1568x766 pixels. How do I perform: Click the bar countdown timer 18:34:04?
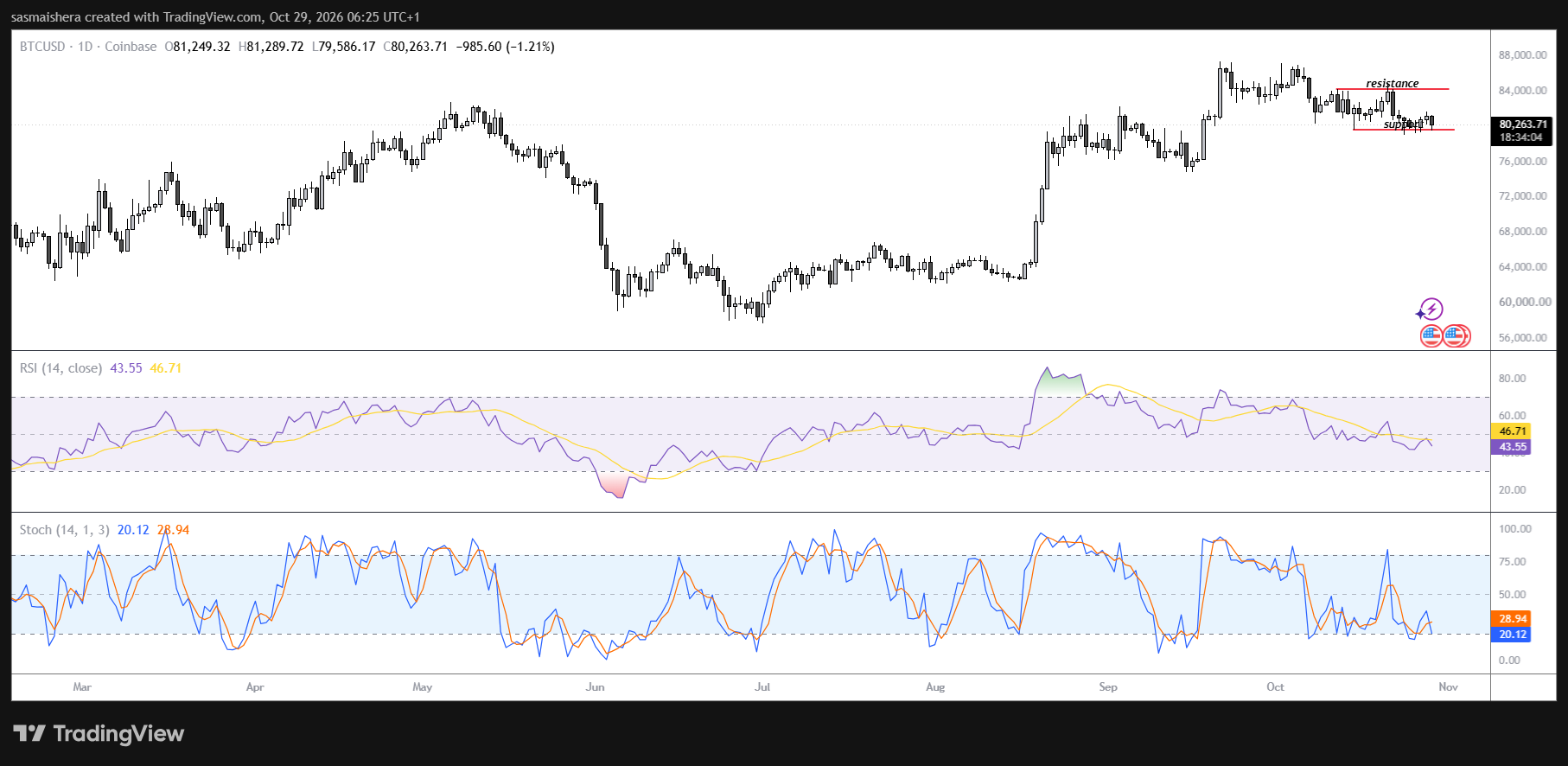(x=1522, y=137)
